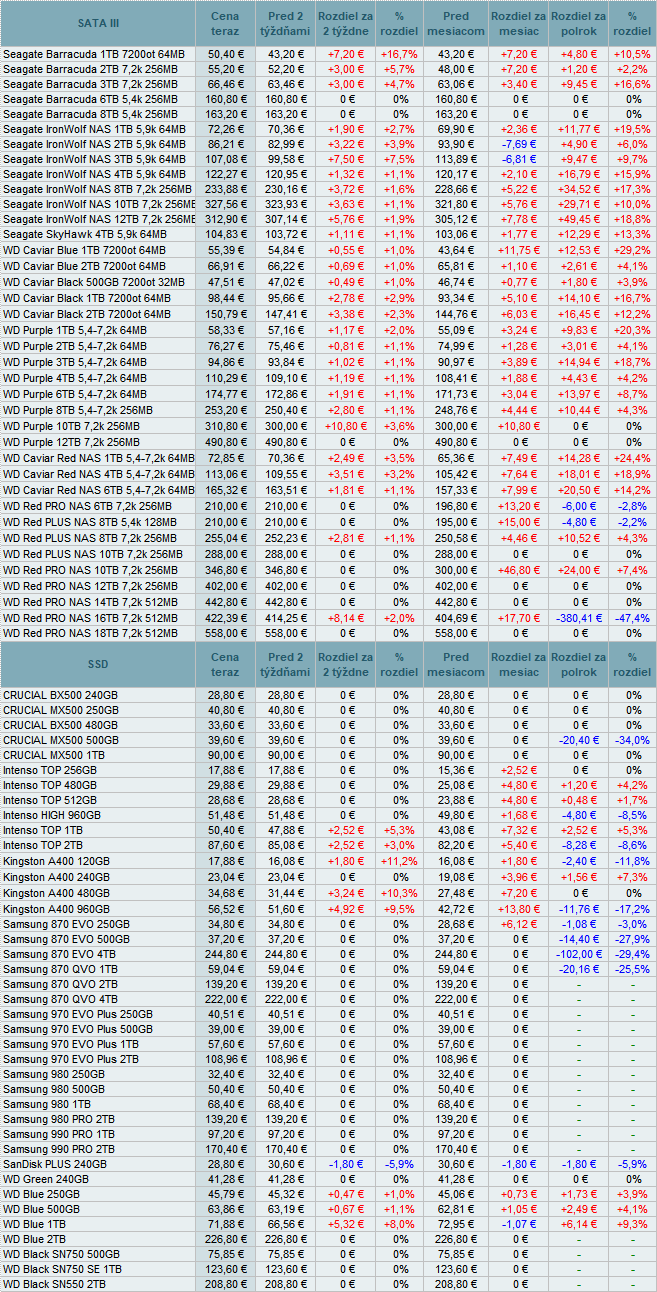Select the WD Red PRO NAS 18TB row name
This screenshot has height=1292, width=657.
[90, 633]
